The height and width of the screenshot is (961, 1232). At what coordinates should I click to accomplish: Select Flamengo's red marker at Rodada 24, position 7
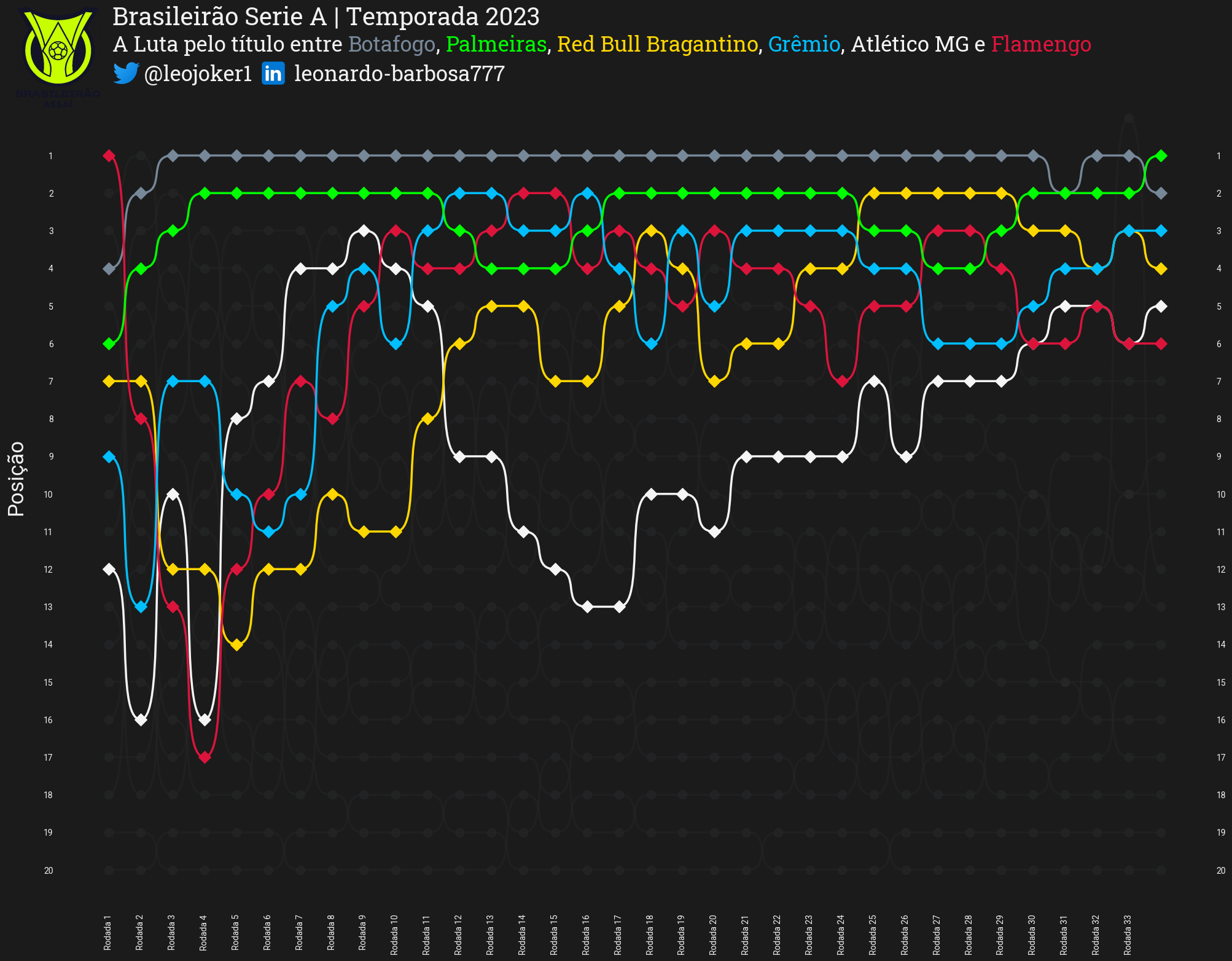coord(842,382)
